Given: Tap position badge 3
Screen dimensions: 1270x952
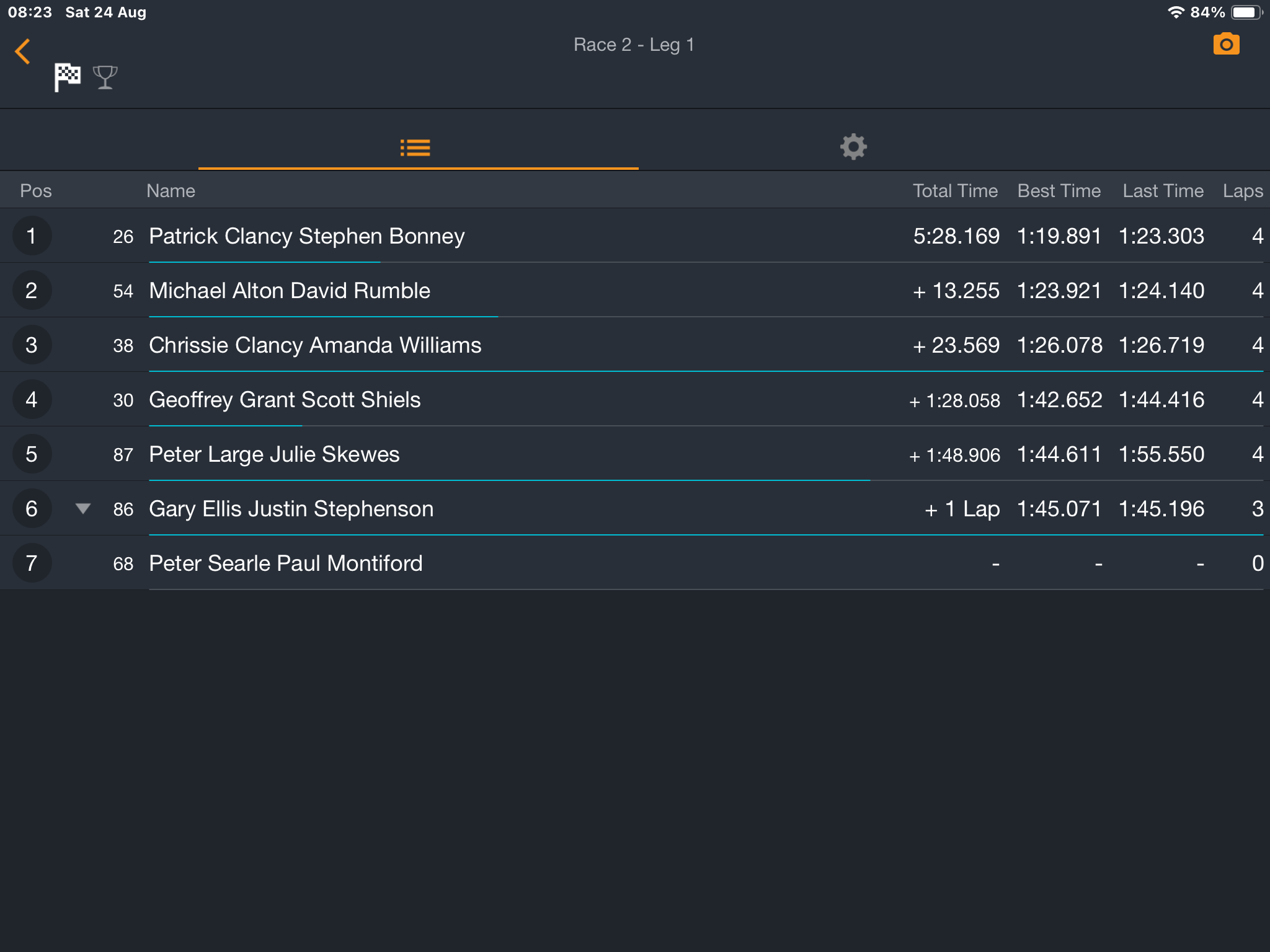Looking at the screenshot, I should coord(32,345).
